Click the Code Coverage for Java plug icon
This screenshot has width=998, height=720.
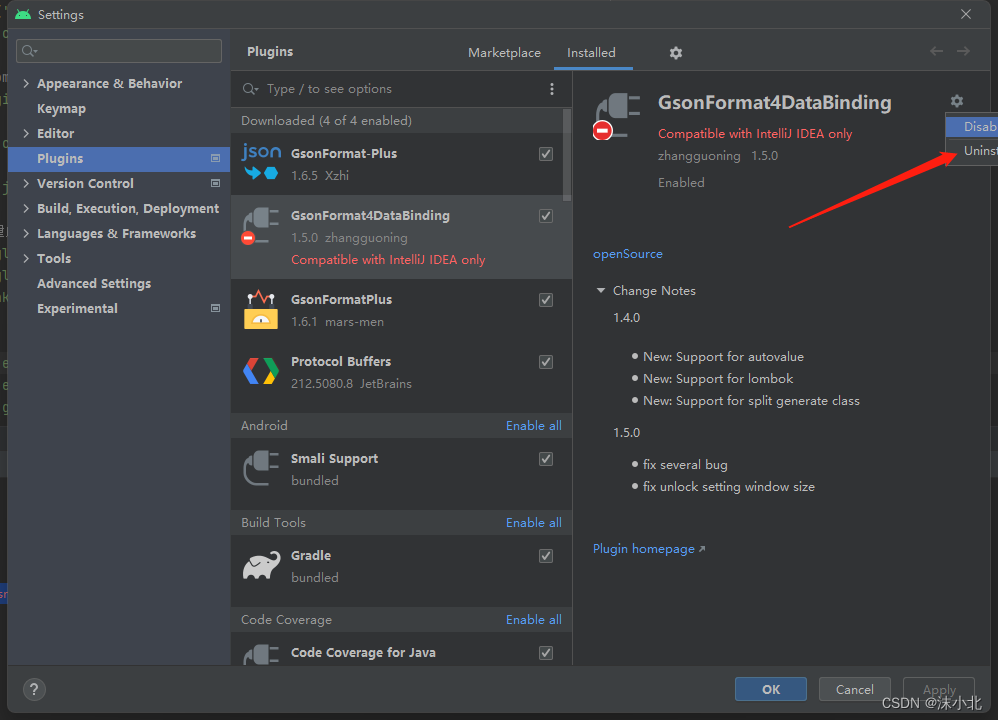[261, 655]
